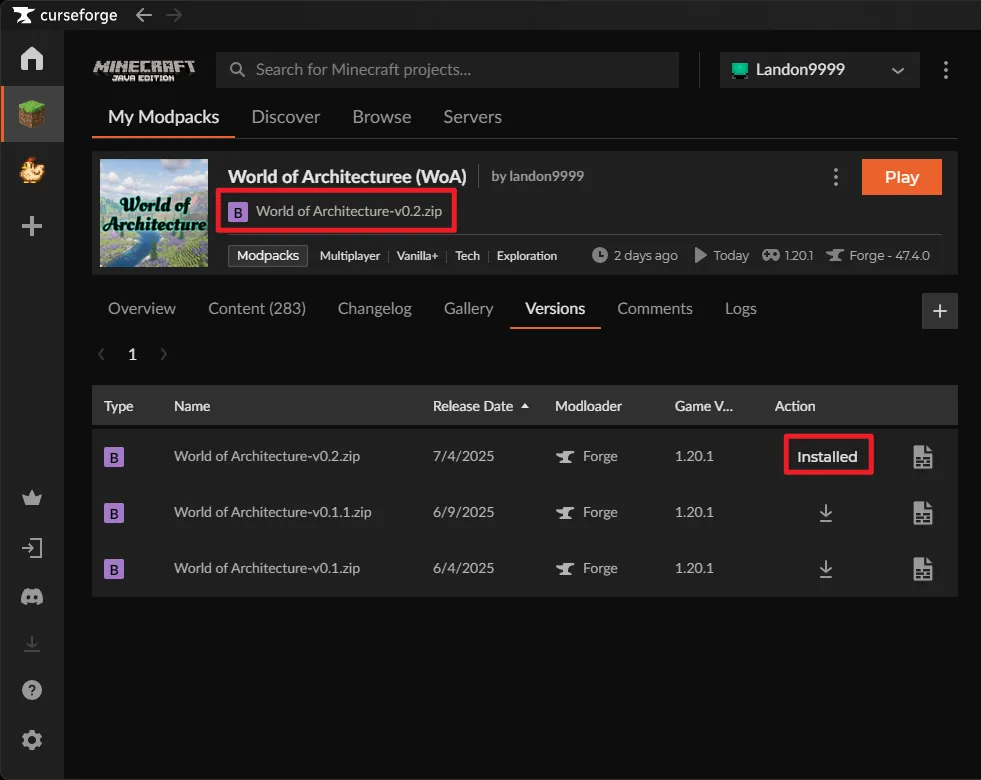Open the Logs tab
Screen dimensions: 981x780
(740, 308)
